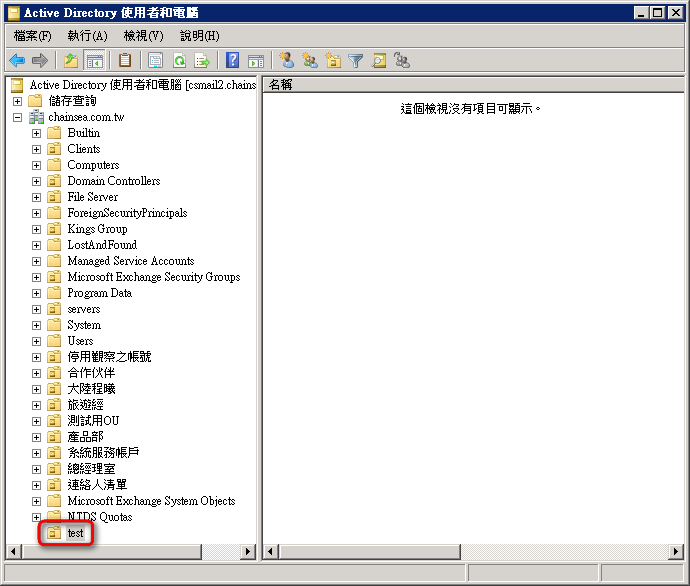Viewport: 690px width, 586px height.
Task: Click the 名稱 column header
Action: click(473, 84)
